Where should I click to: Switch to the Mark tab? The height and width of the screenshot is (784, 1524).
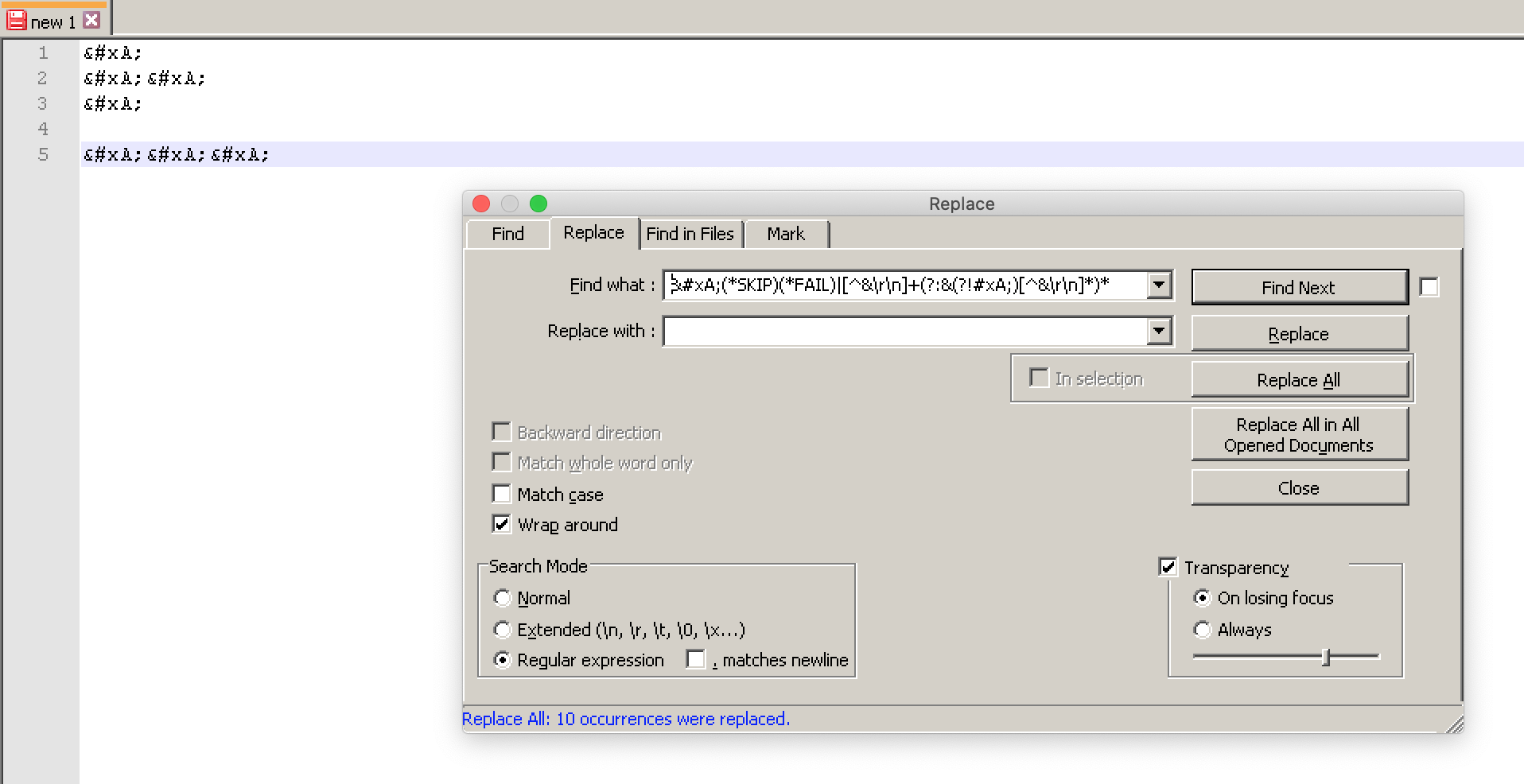pyautogui.click(x=786, y=234)
